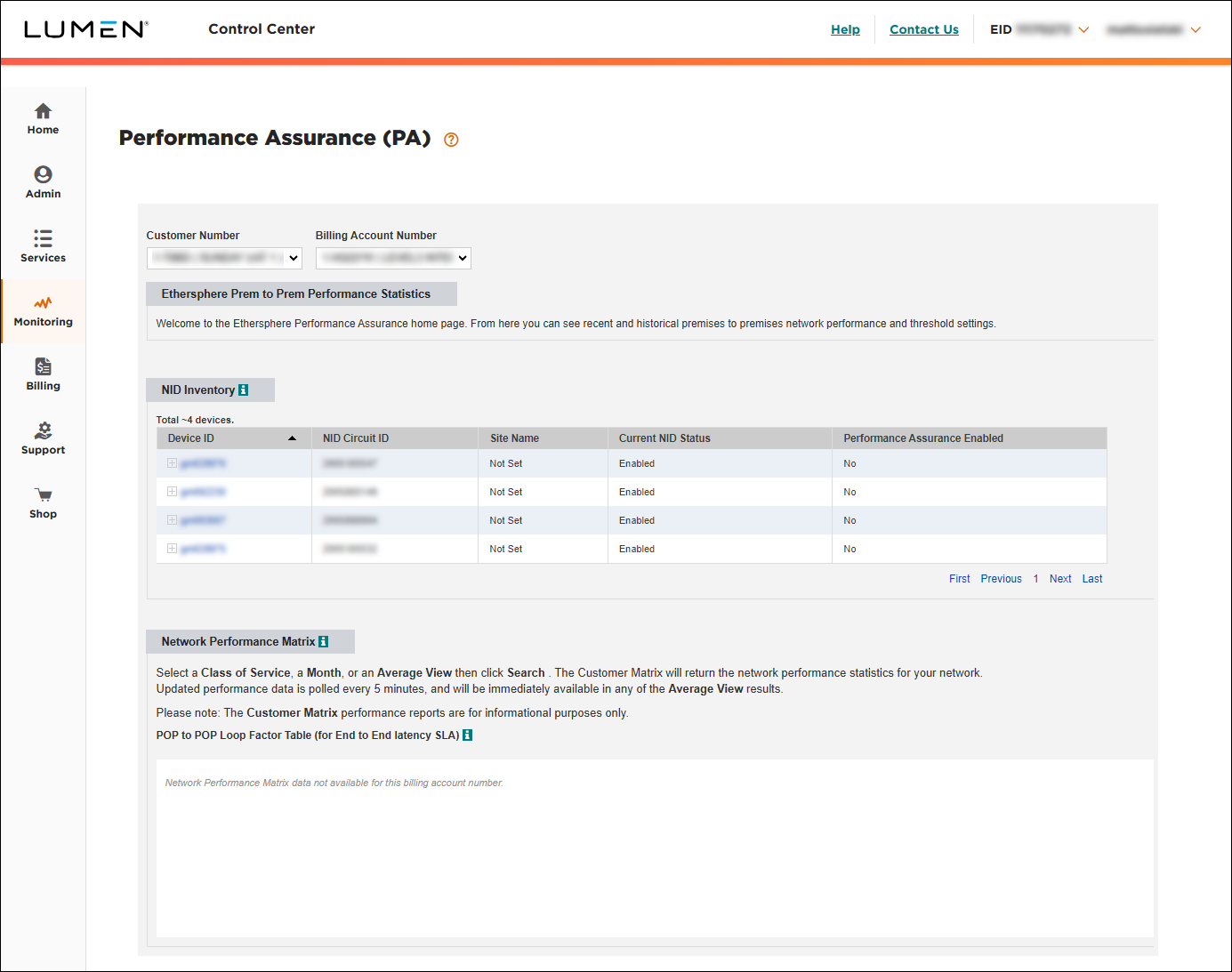This screenshot has height=972, width=1232.
Task: Select Monitoring in the sidebar
Action: (43, 312)
